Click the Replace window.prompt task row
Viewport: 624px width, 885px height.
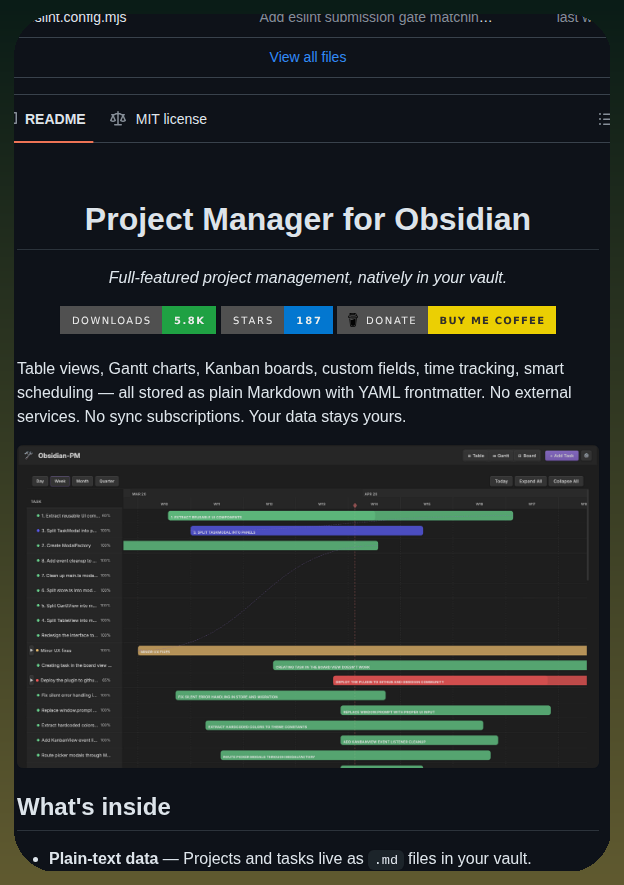73,710
